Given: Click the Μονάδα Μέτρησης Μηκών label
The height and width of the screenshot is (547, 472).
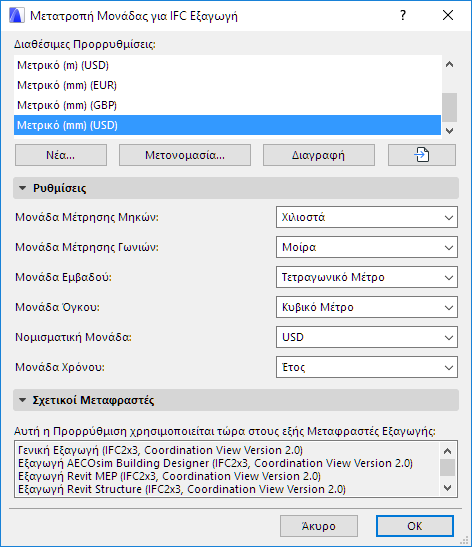Looking at the screenshot, I should 87,217.
